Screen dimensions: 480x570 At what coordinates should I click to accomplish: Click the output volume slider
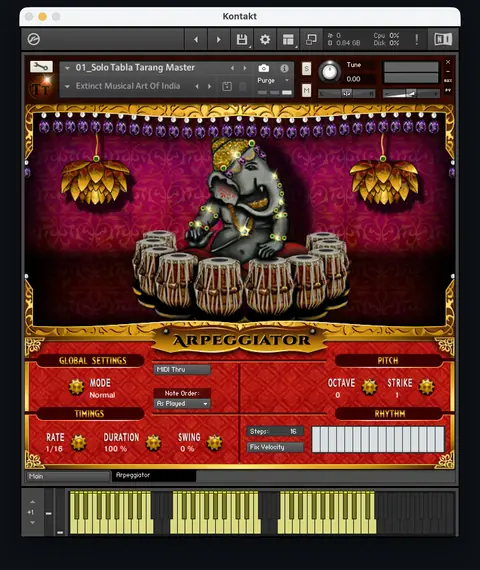(x=411, y=93)
